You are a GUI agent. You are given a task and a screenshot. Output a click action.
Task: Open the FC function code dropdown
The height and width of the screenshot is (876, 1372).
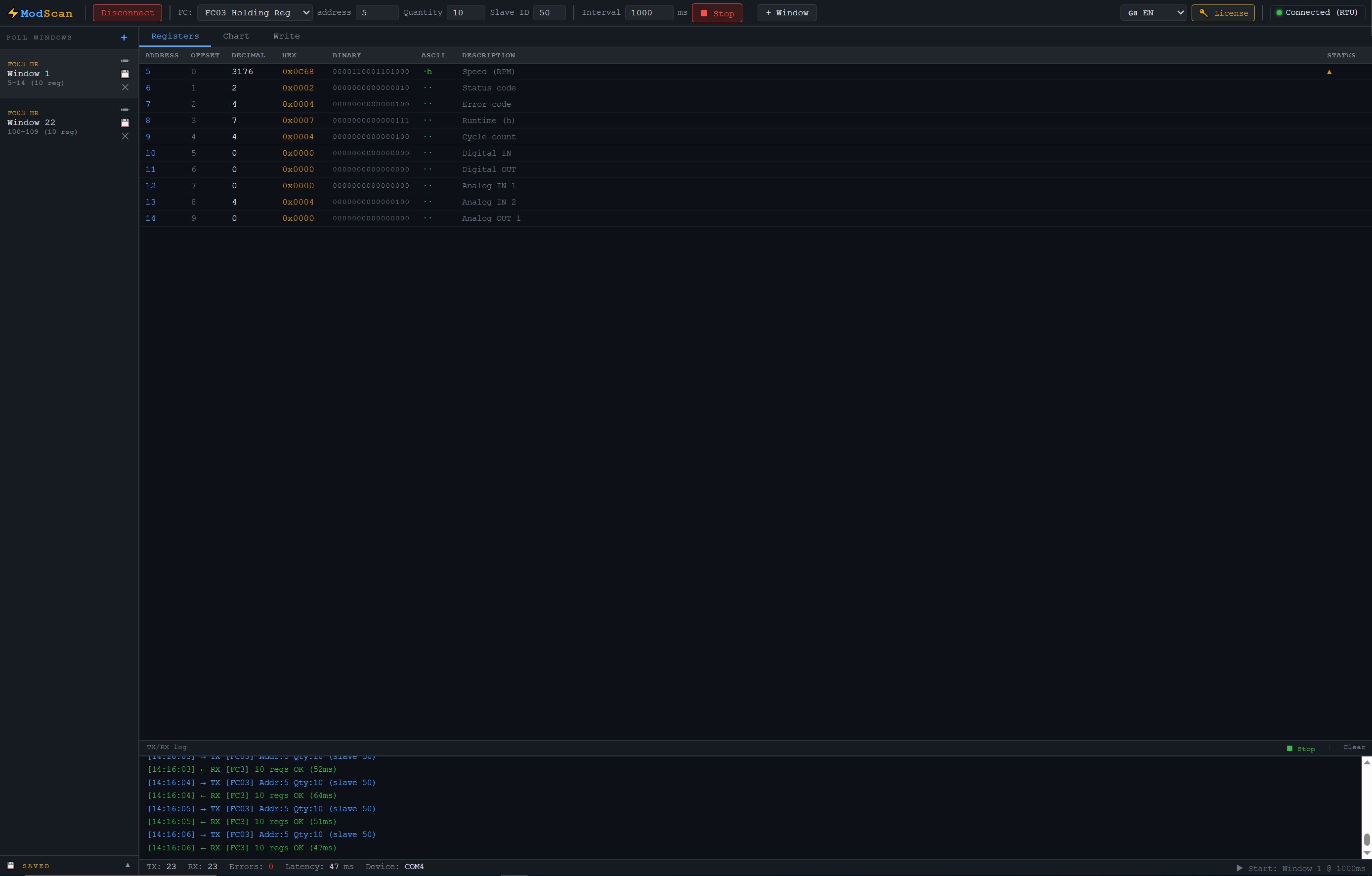tap(255, 12)
